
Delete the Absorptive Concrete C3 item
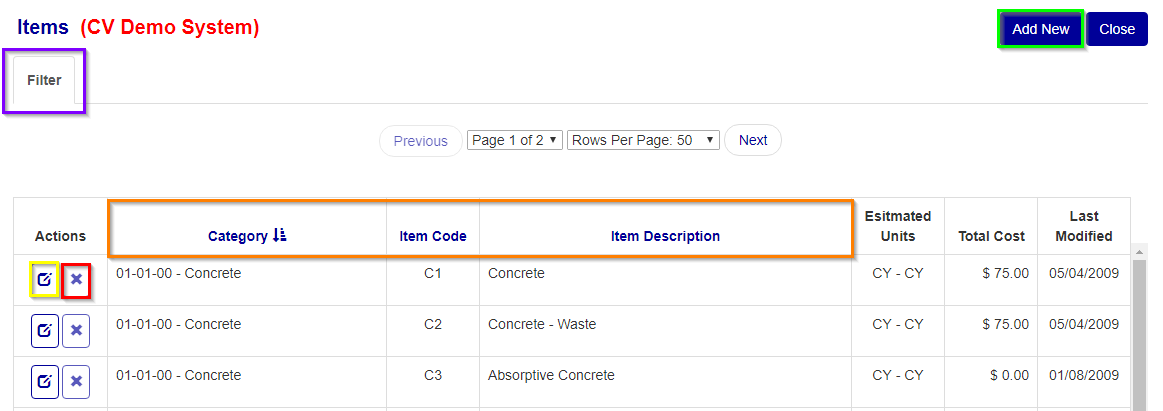76,382
